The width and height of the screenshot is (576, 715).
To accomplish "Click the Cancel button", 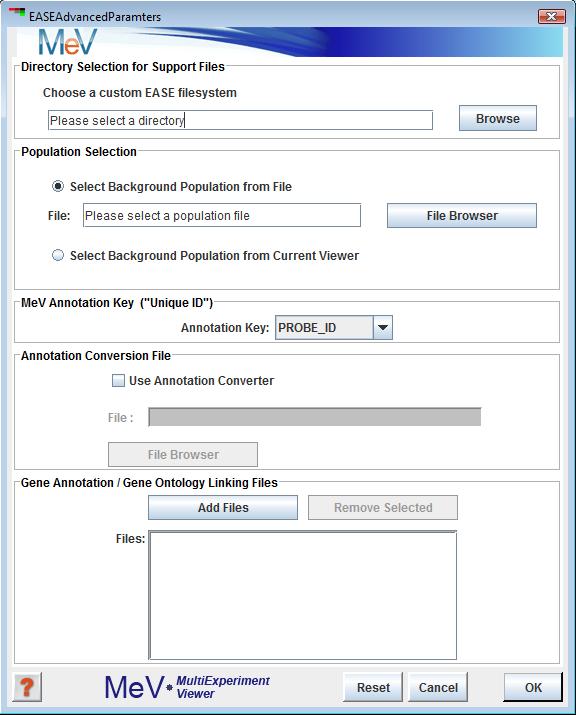I will pyautogui.click(x=438, y=687).
